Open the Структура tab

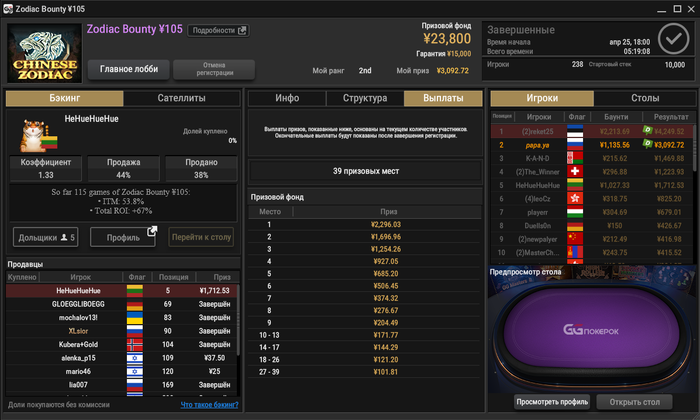365,98
